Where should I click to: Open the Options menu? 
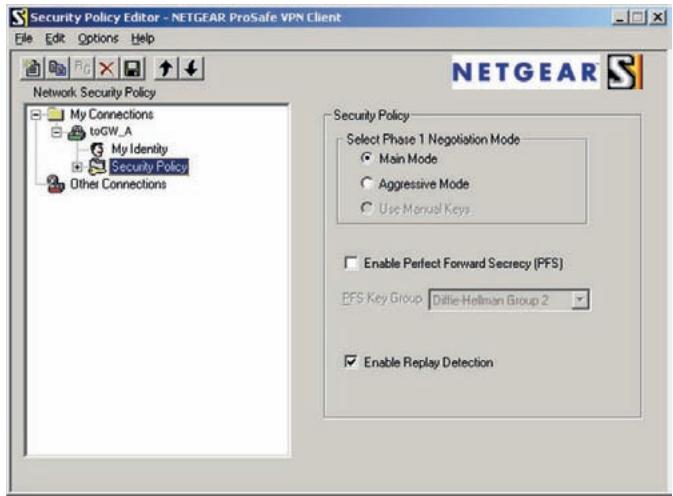click(98, 39)
